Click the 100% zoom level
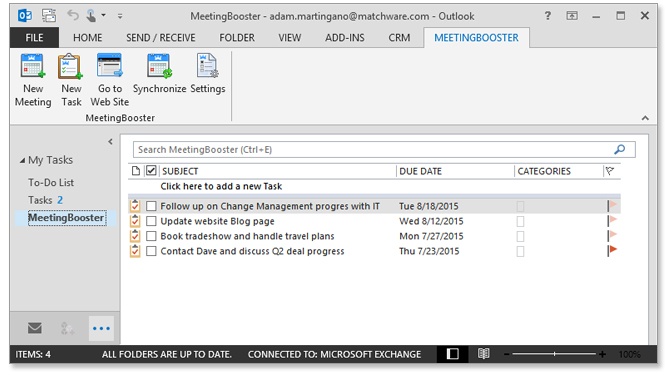The width and height of the screenshot is (666, 376). coord(629,354)
